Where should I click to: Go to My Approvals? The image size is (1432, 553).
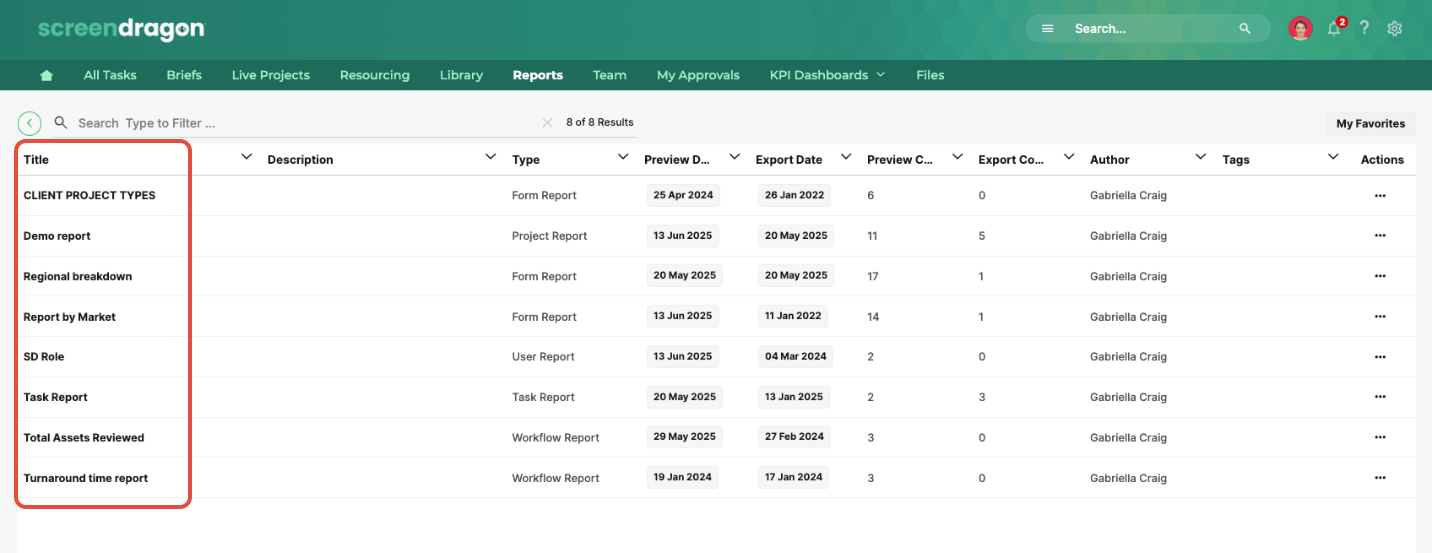coord(698,75)
